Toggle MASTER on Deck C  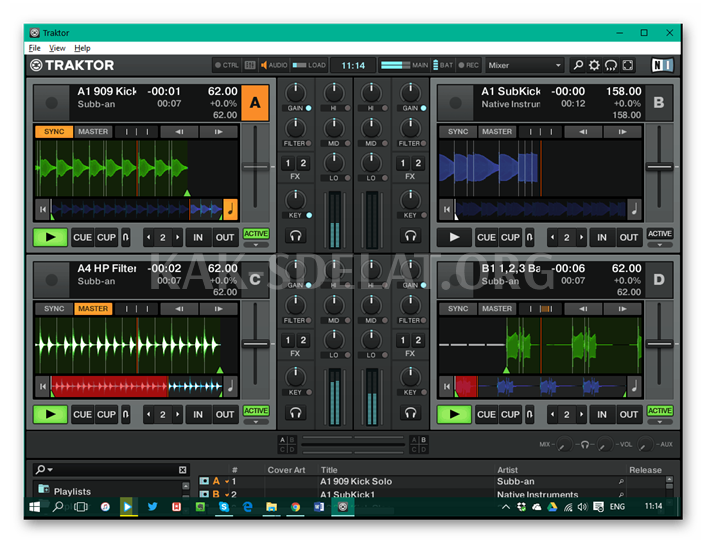[93, 308]
